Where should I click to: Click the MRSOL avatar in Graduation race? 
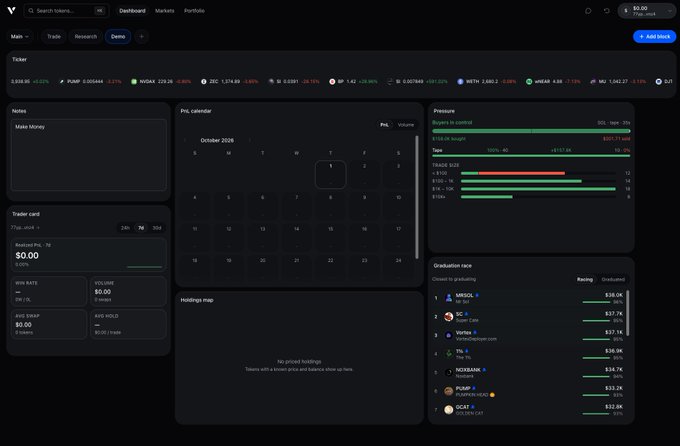point(448,298)
